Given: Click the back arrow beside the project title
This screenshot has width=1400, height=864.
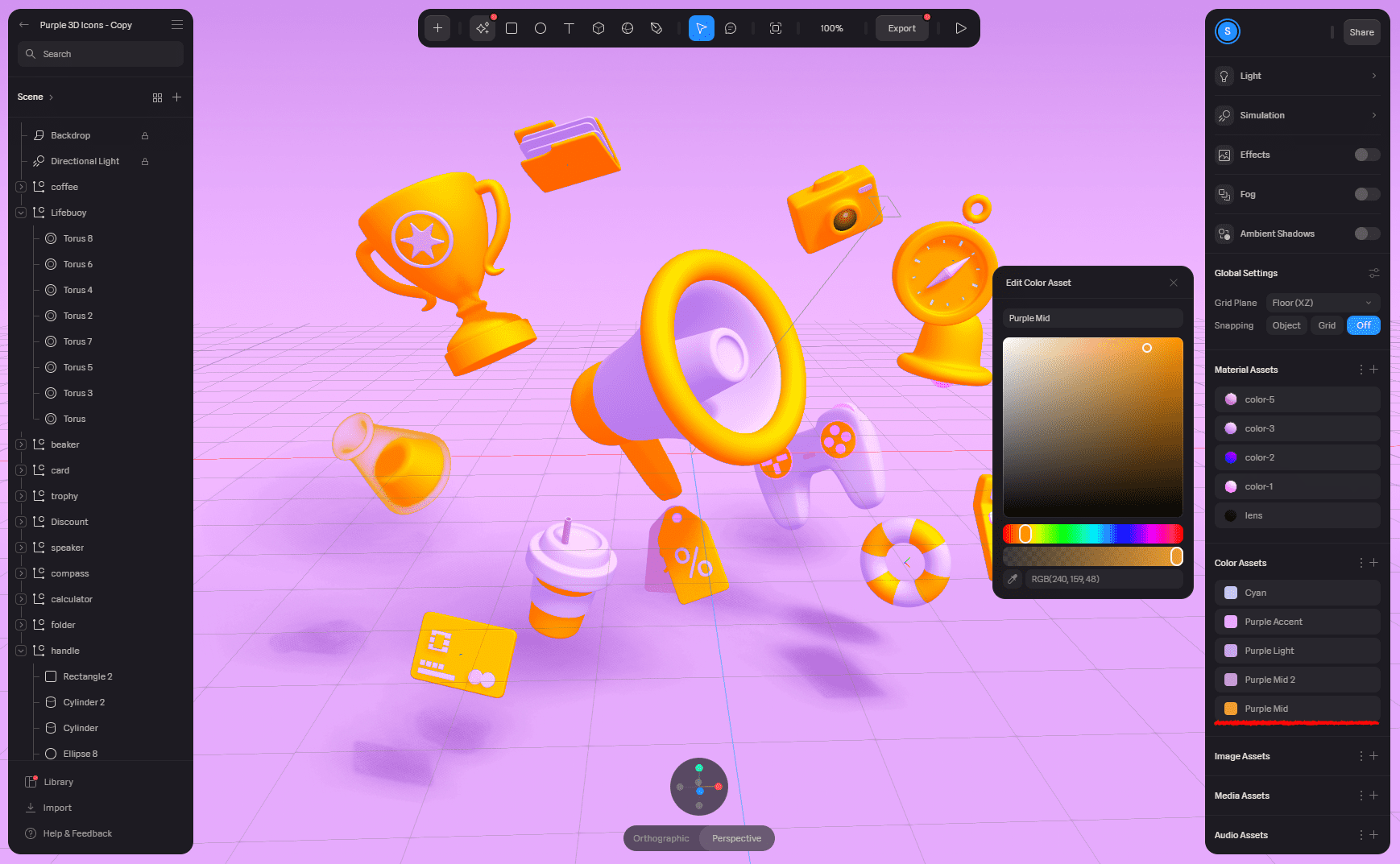Looking at the screenshot, I should (x=24, y=25).
